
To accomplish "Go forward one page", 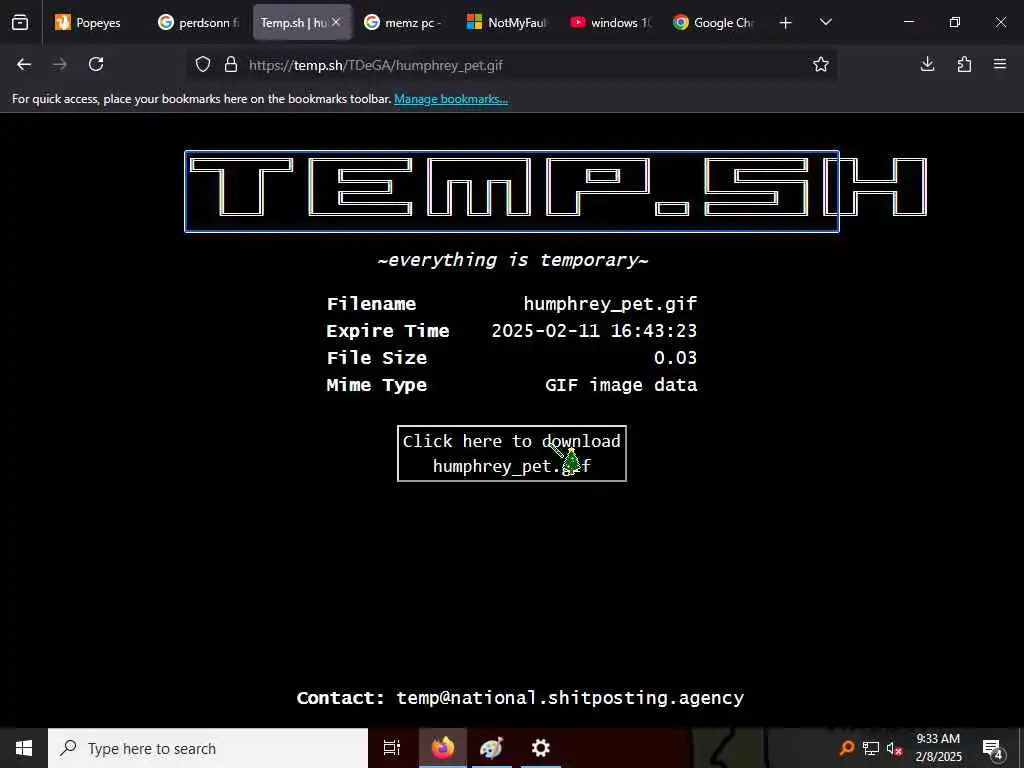I will point(59,64).
